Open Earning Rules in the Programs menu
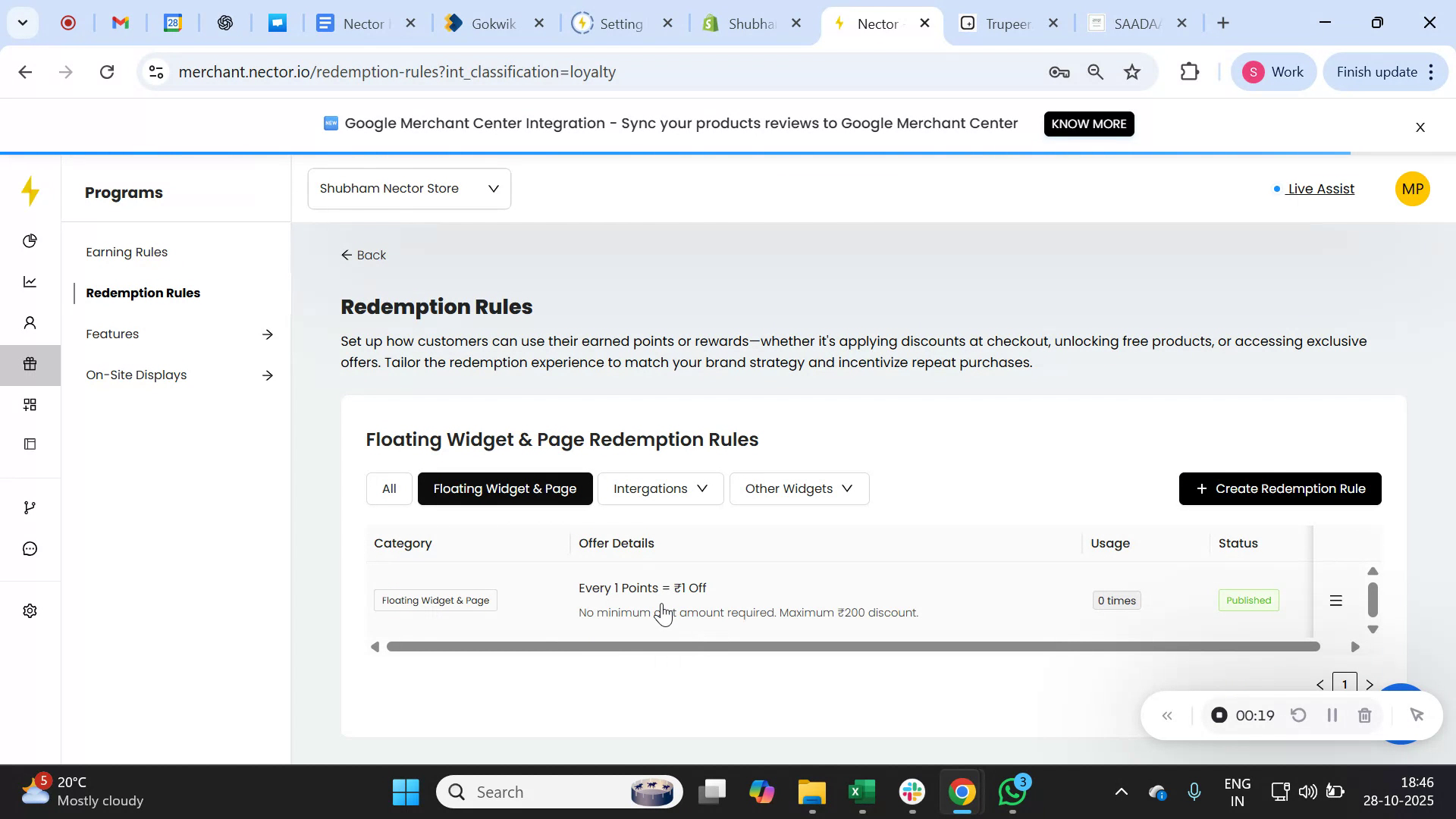 pos(127,252)
